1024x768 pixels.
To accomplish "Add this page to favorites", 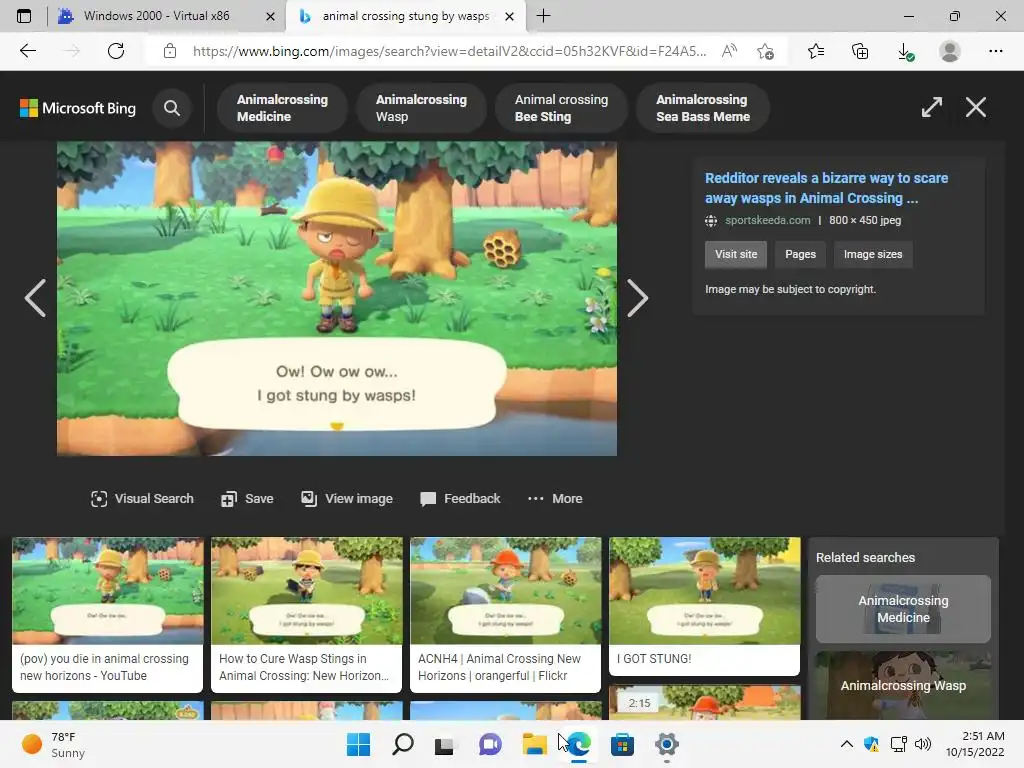I will click(765, 51).
